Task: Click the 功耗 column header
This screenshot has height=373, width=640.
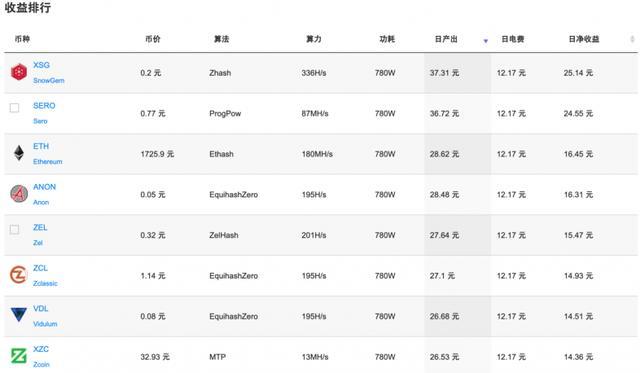Action: click(x=387, y=39)
